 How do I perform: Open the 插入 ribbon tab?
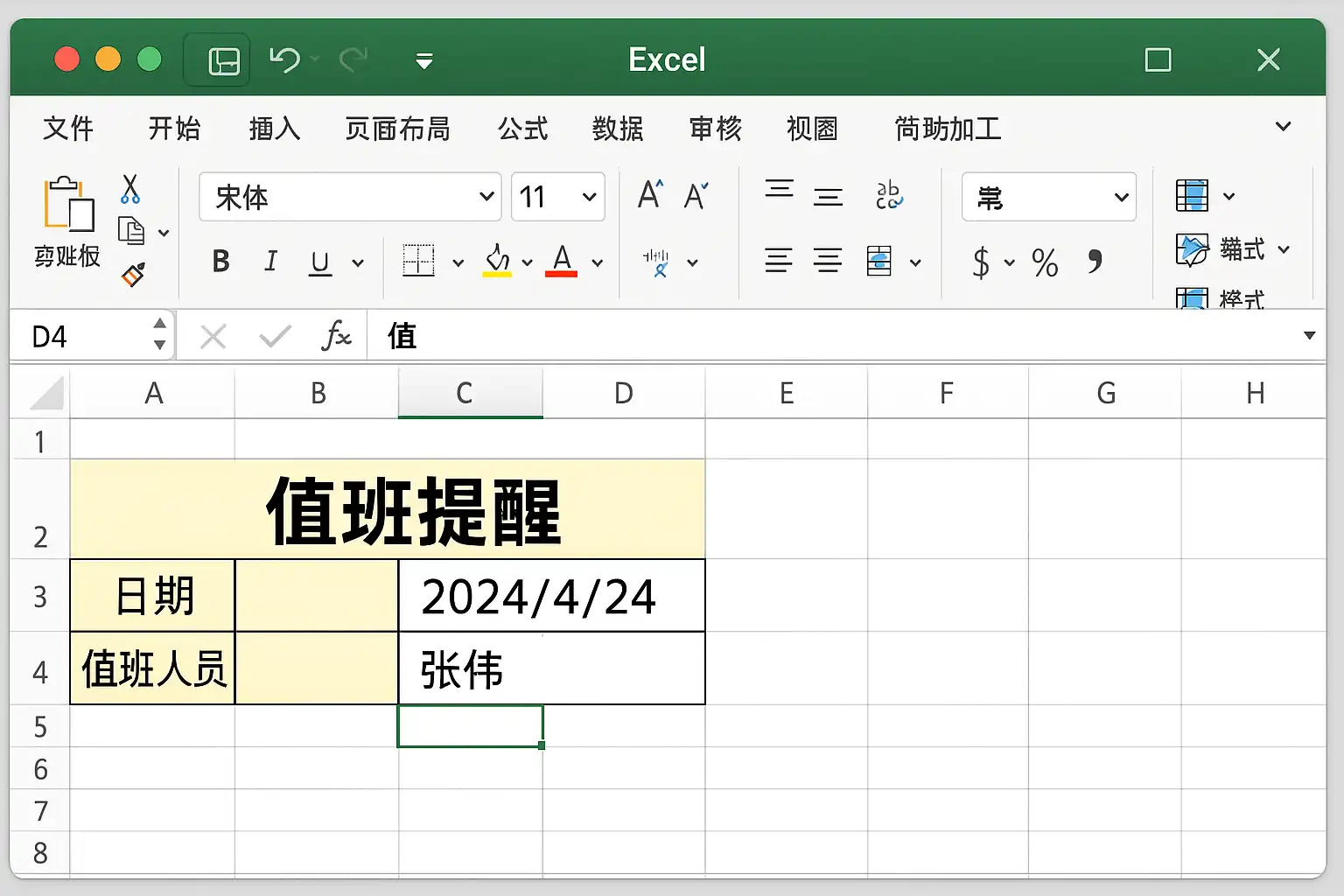275,129
